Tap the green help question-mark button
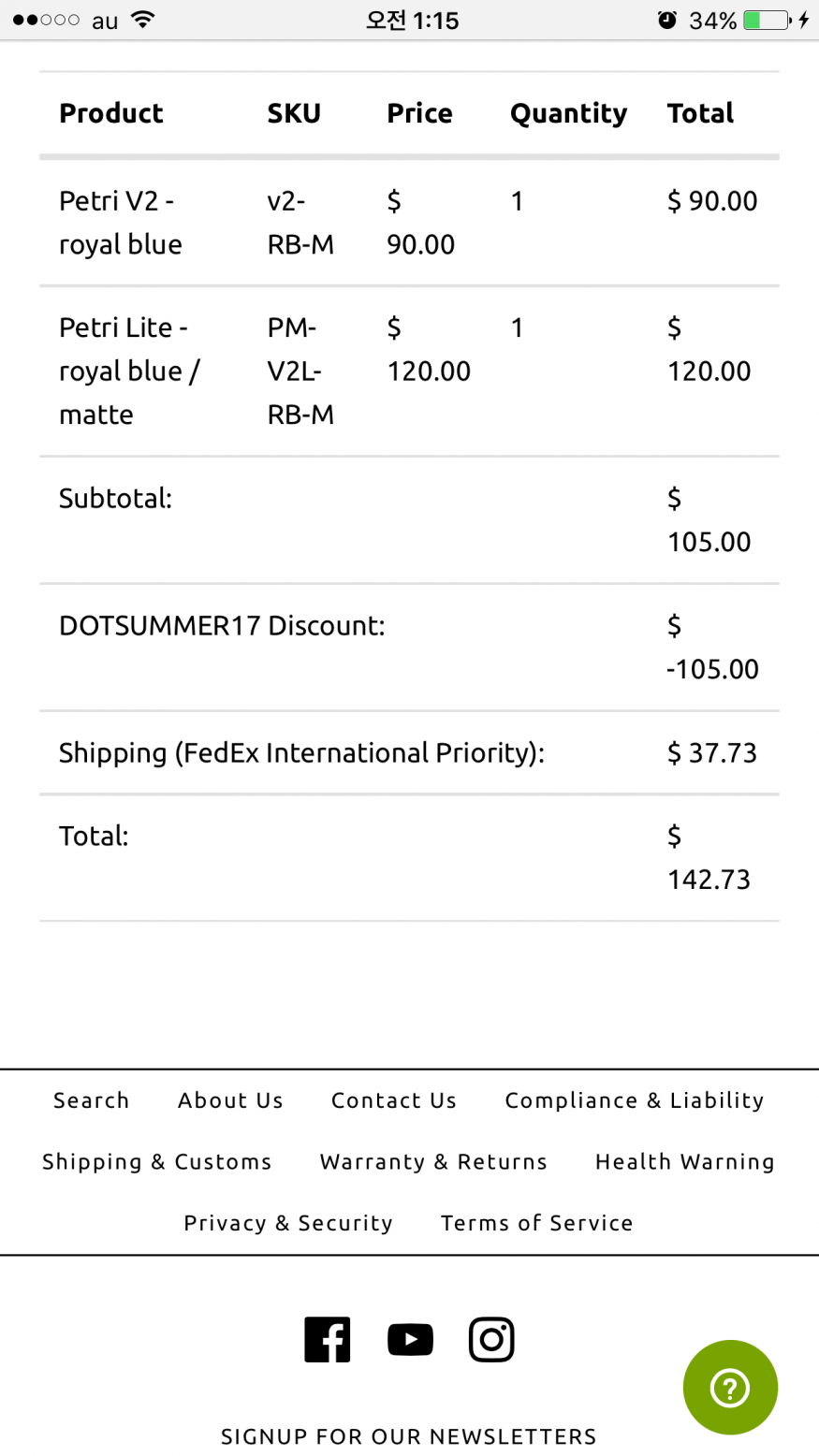The width and height of the screenshot is (819, 1456). (730, 1388)
